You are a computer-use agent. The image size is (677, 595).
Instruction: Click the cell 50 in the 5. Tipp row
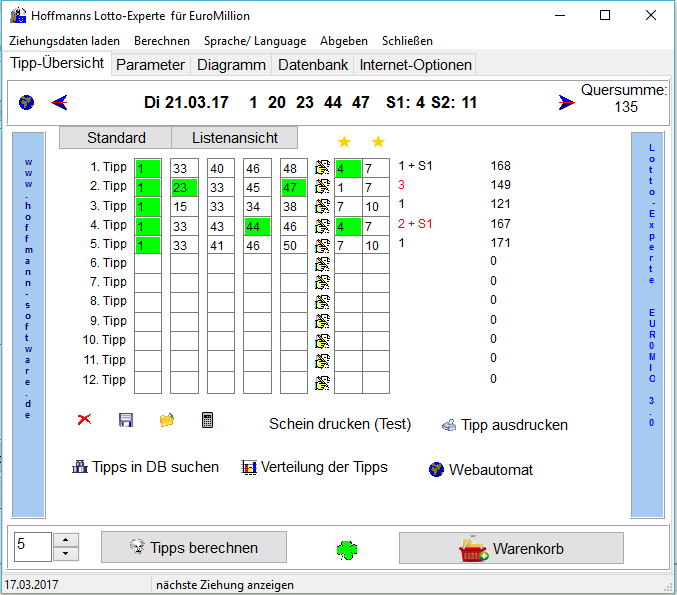[294, 246]
